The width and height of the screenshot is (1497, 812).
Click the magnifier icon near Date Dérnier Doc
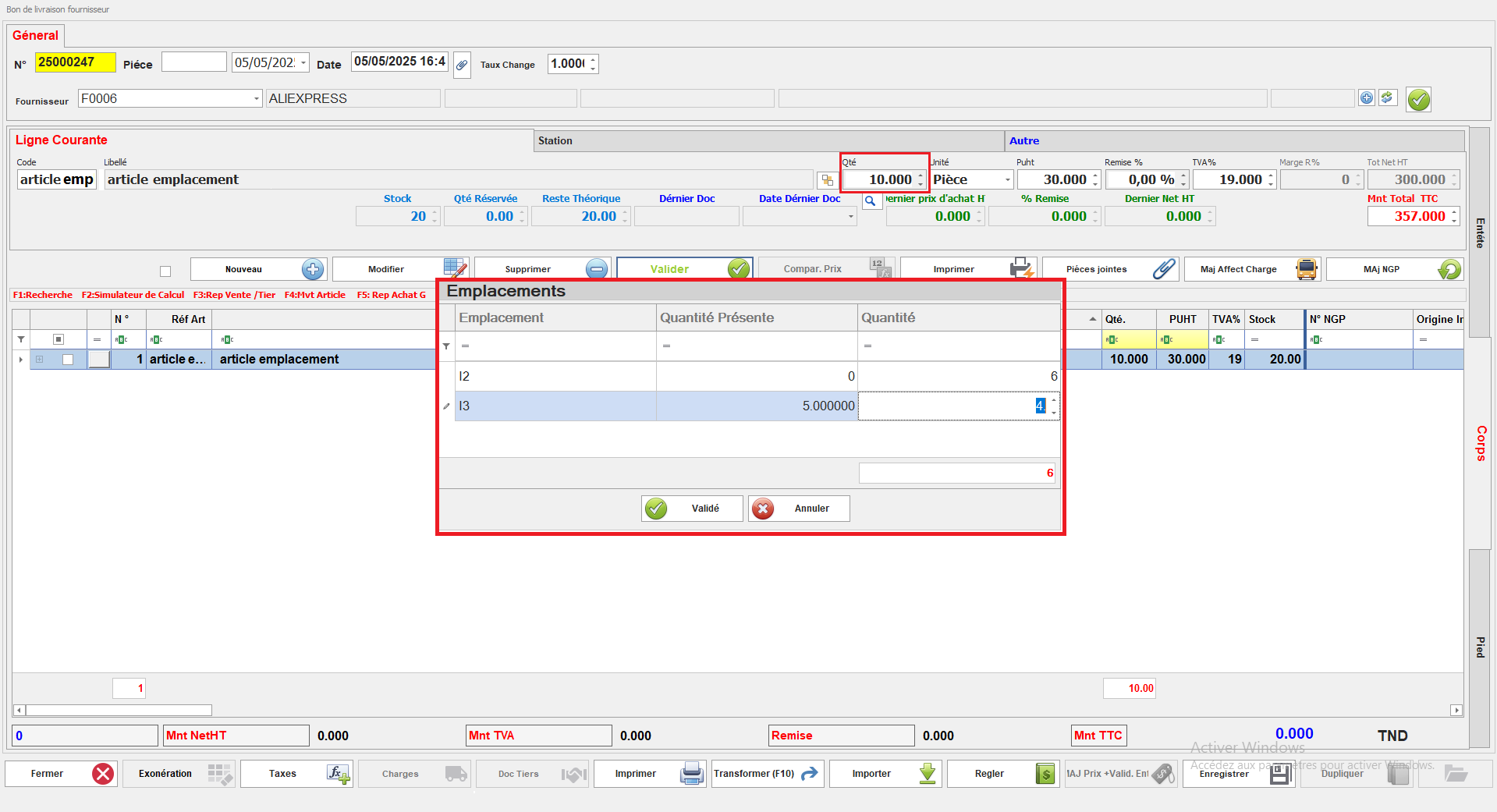tap(870, 201)
